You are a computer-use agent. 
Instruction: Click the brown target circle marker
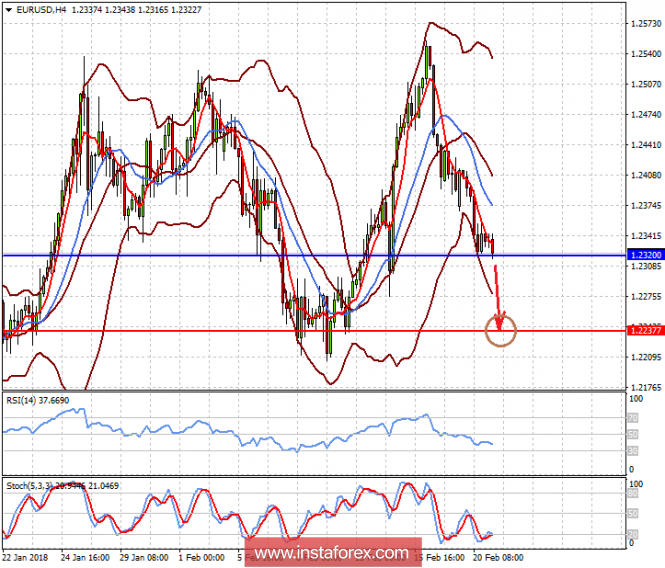pyautogui.click(x=500, y=330)
